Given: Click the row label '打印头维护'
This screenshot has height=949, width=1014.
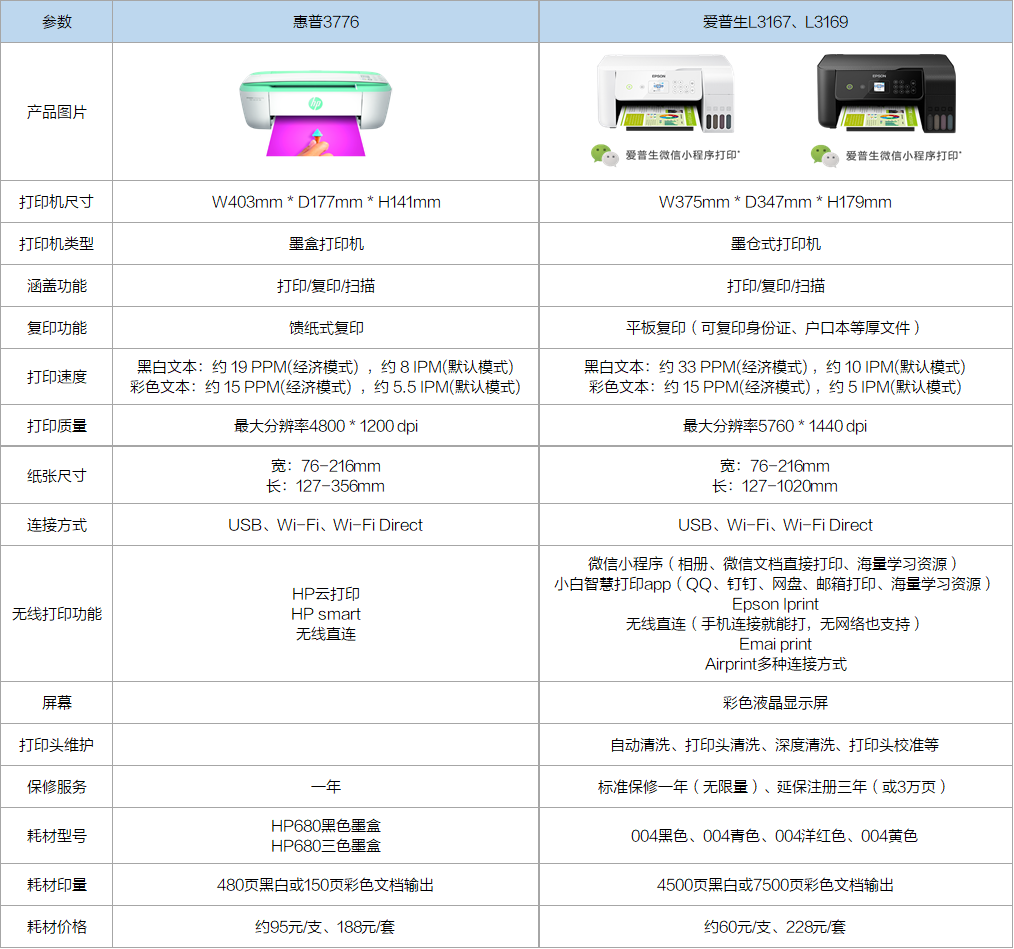Looking at the screenshot, I should pyautogui.click(x=56, y=745).
